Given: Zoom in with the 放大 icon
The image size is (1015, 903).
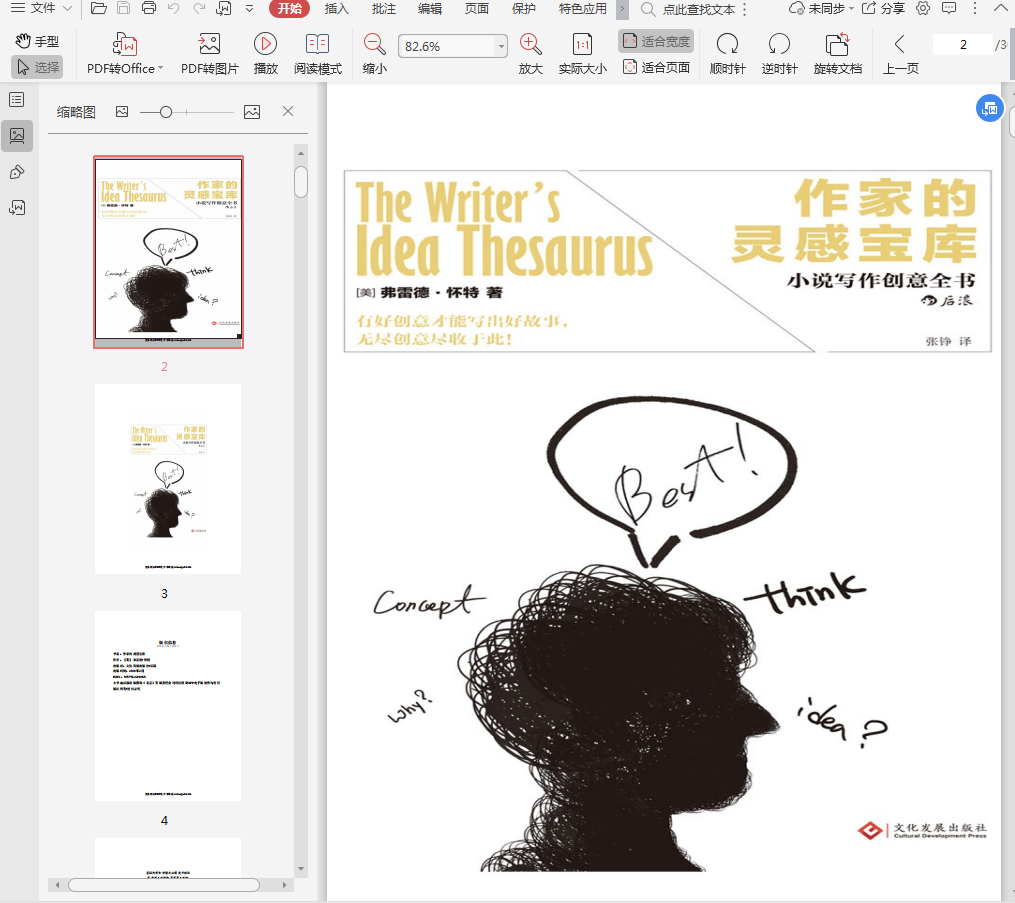Looking at the screenshot, I should pos(530,45).
